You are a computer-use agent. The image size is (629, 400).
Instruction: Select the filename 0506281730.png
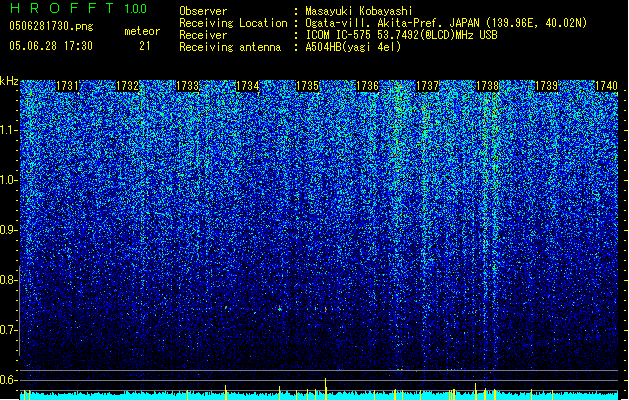pos(51,26)
